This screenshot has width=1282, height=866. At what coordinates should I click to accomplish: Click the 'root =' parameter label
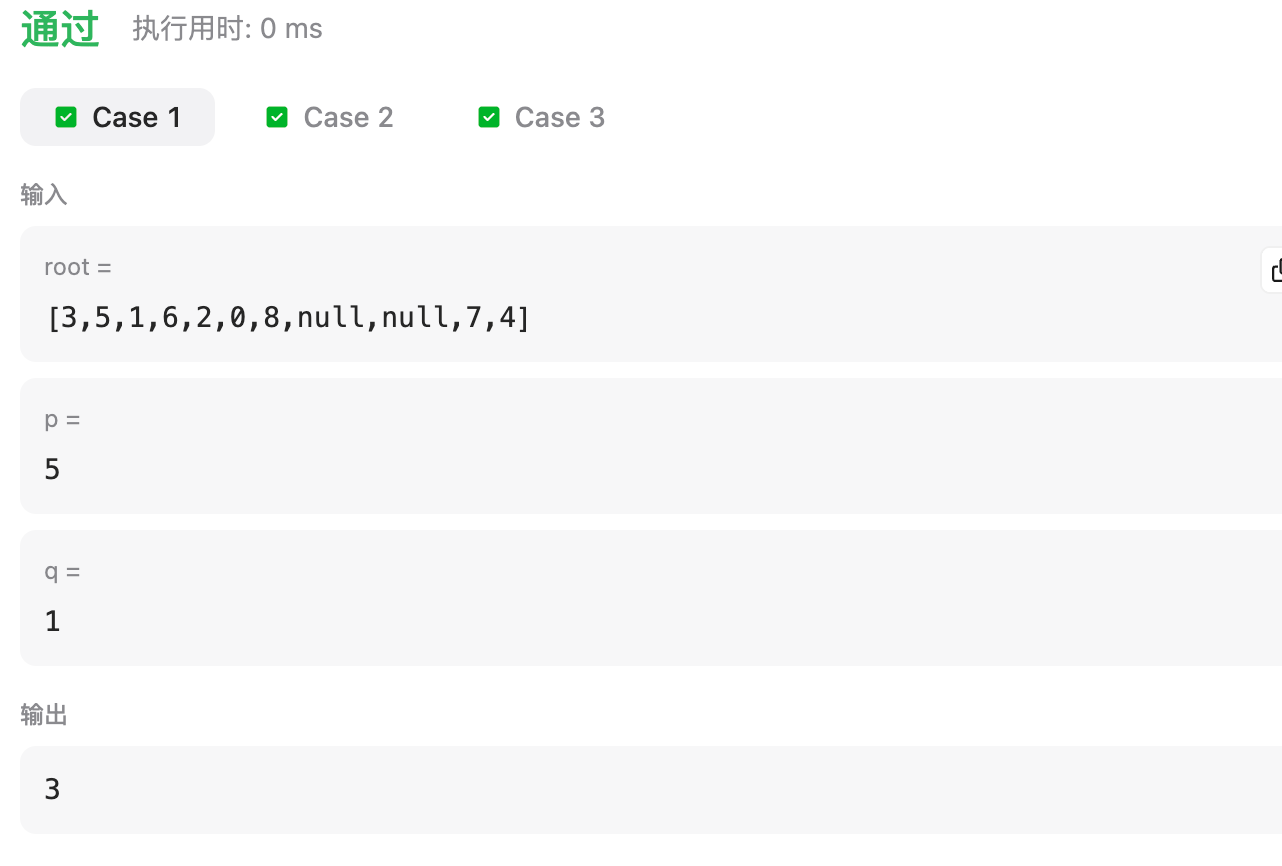tap(78, 267)
